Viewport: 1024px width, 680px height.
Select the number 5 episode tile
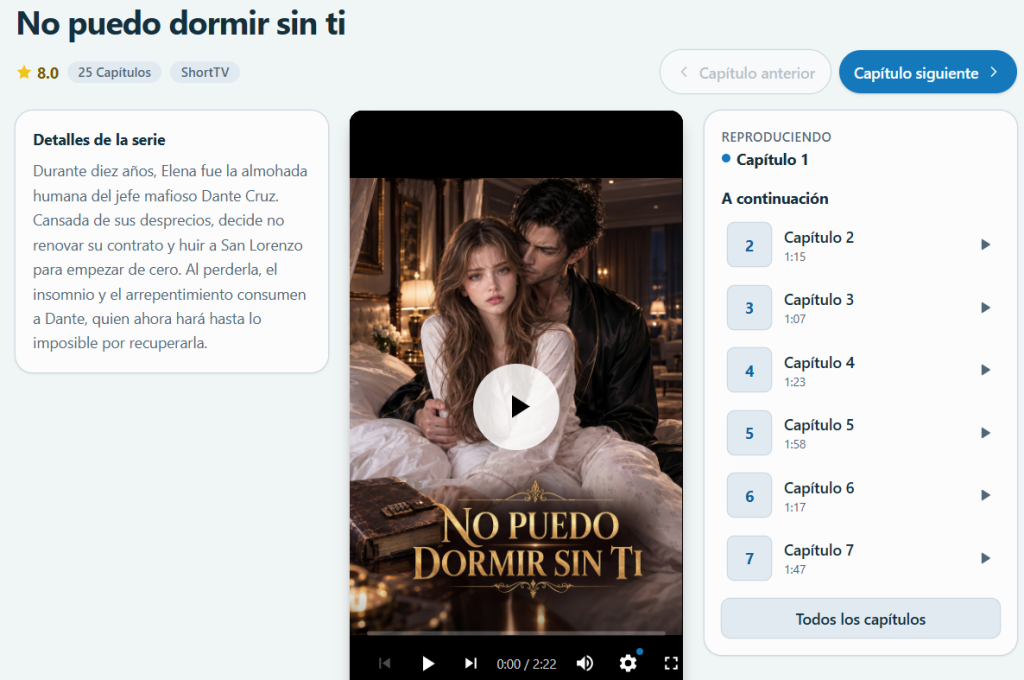pyautogui.click(x=749, y=433)
